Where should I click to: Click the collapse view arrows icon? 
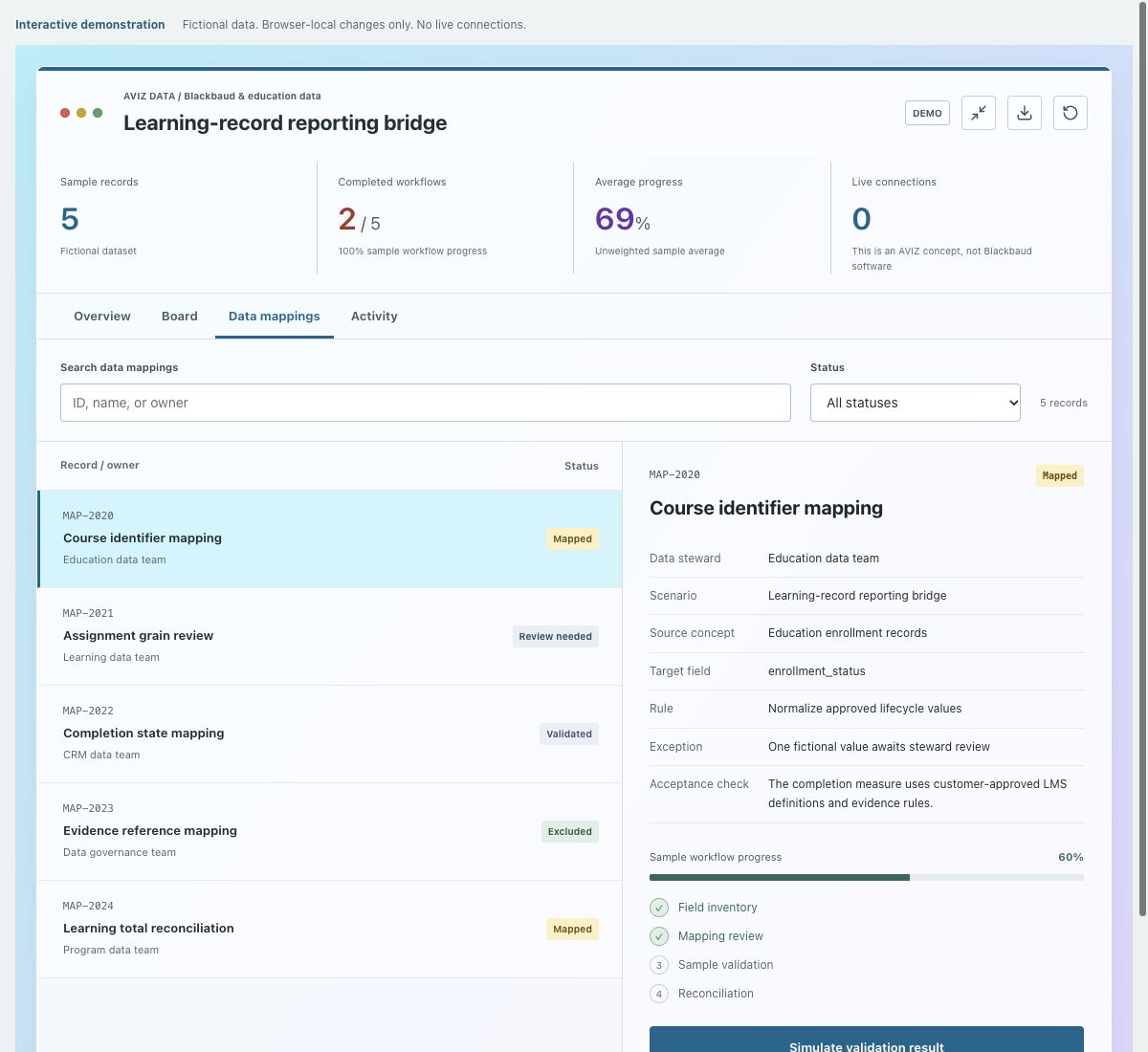pos(979,113)
